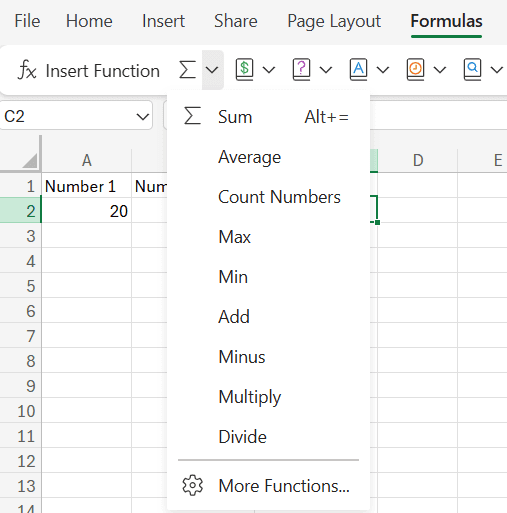
Task: Switch to the Home tab
Action: coord(89,21)
